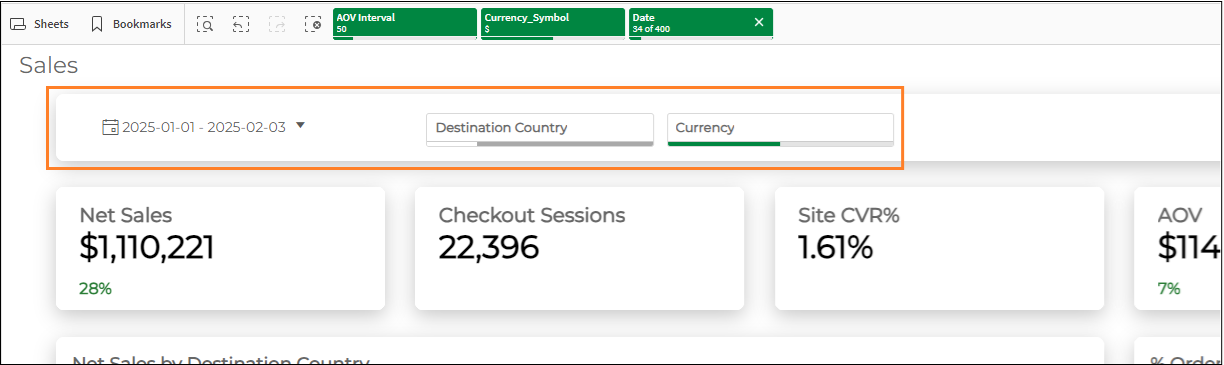Open the Date selection chip
The image size is (1224, 365).
click(x=688, y=23)
